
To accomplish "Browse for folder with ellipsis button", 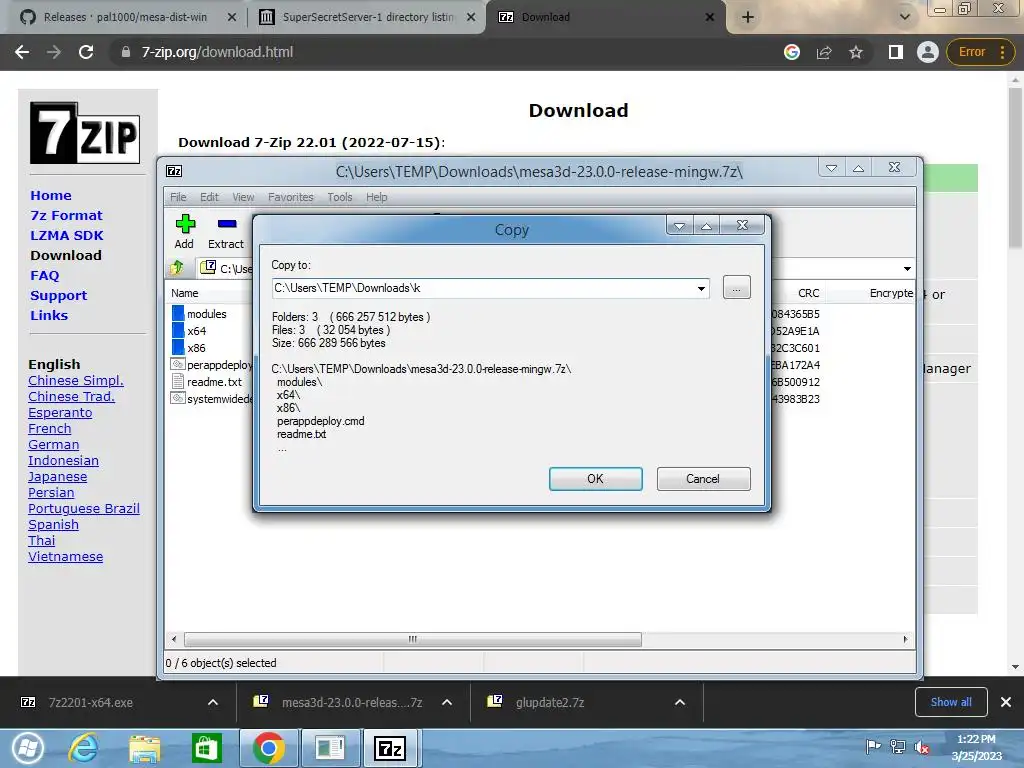I will click(x=737, y=287).
